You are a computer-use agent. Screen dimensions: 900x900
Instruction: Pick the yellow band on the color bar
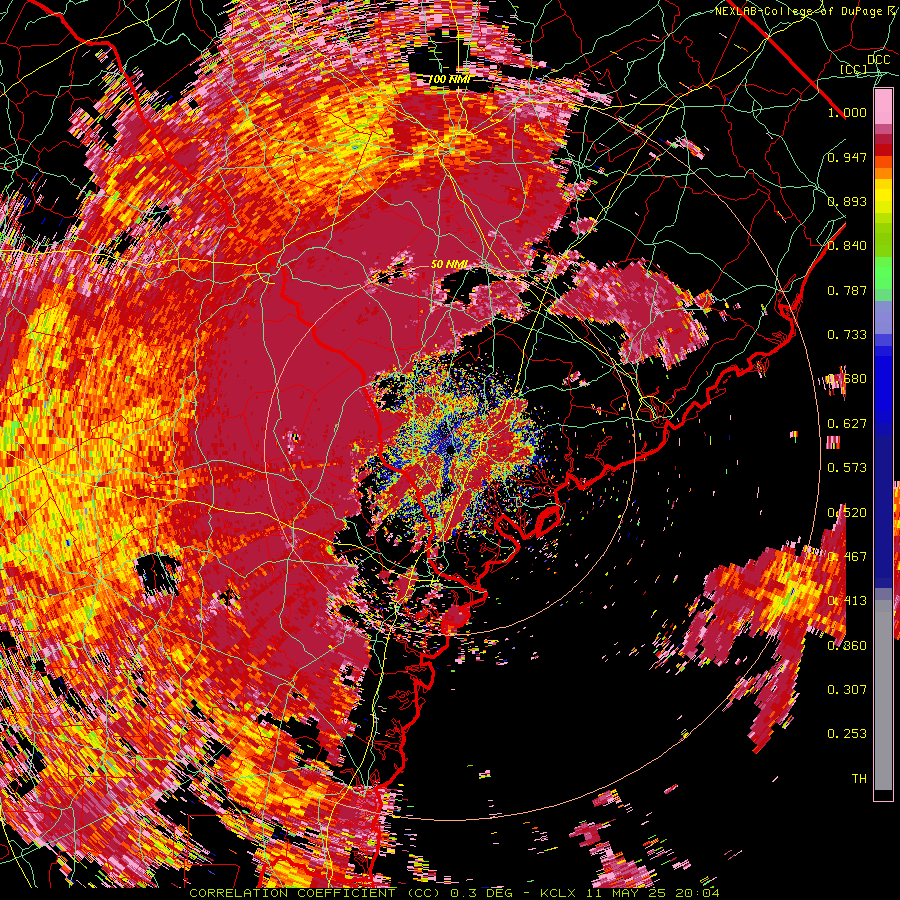(x=883, y=197)
